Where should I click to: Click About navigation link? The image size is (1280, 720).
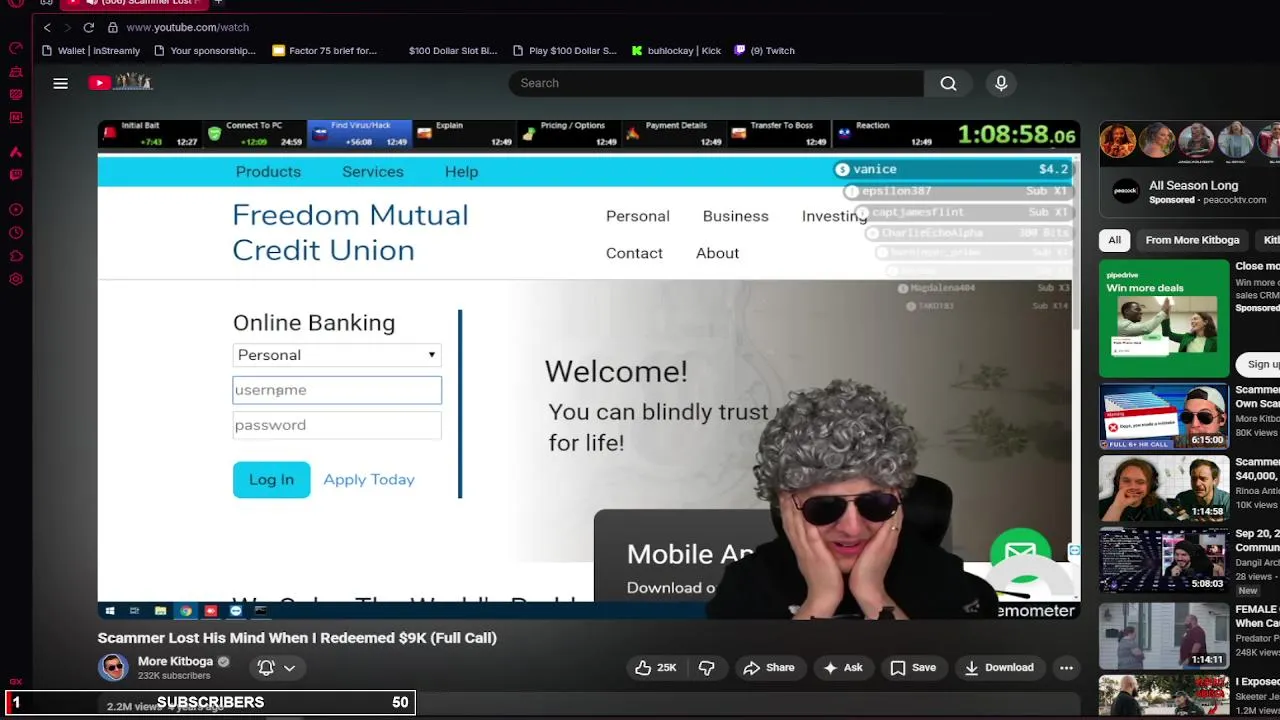tap(717, 253)
